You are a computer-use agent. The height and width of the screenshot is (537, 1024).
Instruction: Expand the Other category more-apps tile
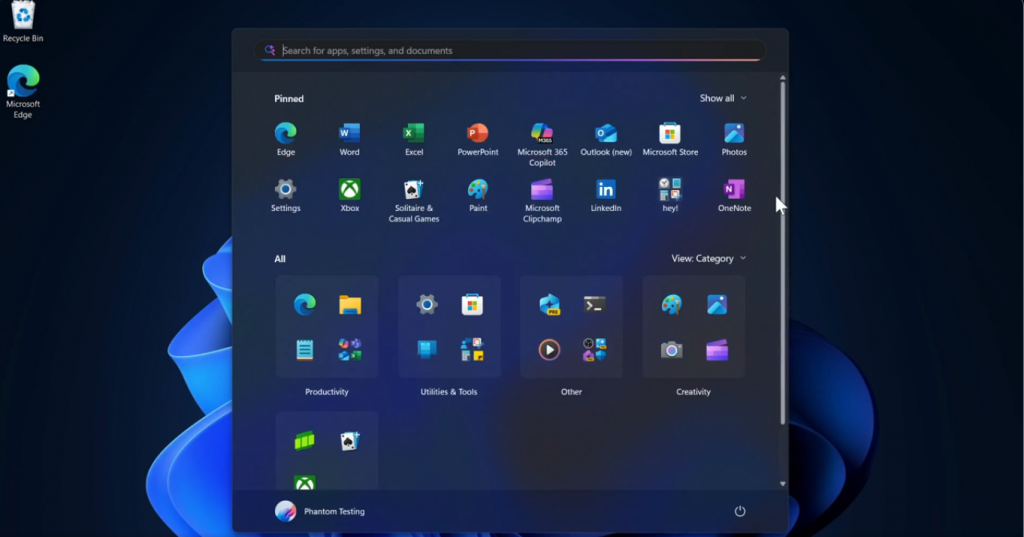pyautogui.click(x=594, y=350)
